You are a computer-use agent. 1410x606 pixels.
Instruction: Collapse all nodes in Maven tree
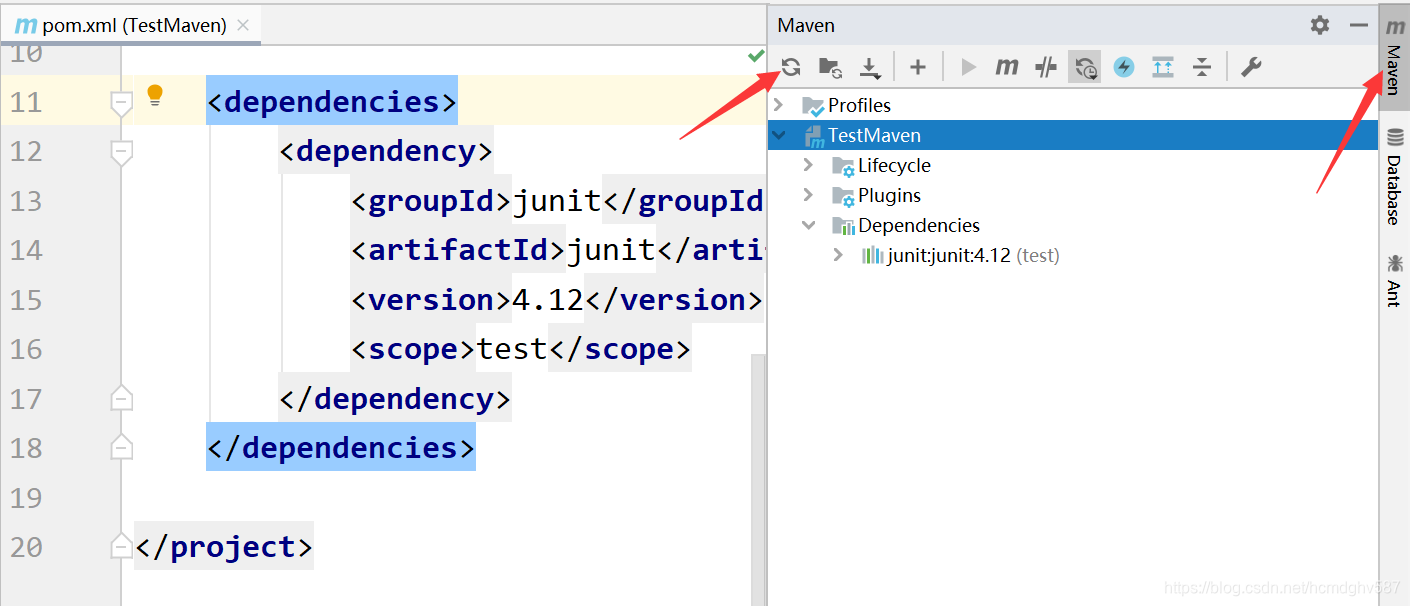coord(1202,67)
